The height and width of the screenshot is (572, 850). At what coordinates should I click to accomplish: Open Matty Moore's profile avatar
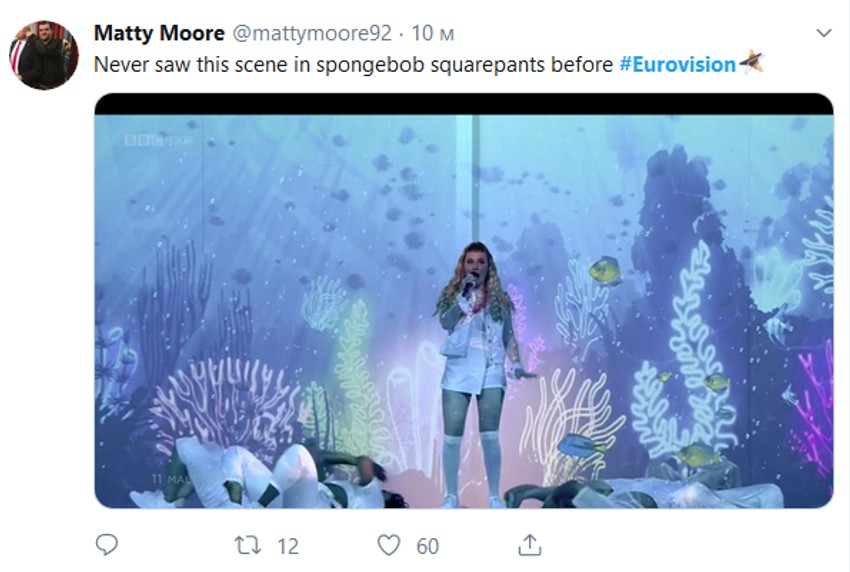click(x=44, y=55)
